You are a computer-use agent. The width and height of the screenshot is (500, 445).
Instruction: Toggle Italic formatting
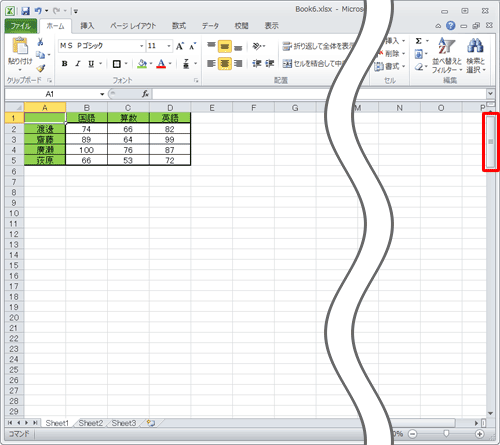click(78, 64)
